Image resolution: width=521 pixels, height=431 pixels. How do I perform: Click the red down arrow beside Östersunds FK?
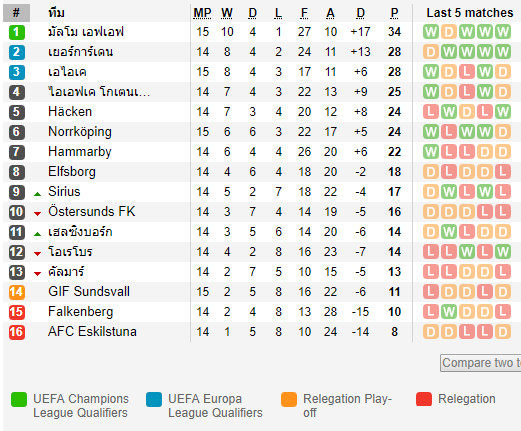(x=37, y=214)
